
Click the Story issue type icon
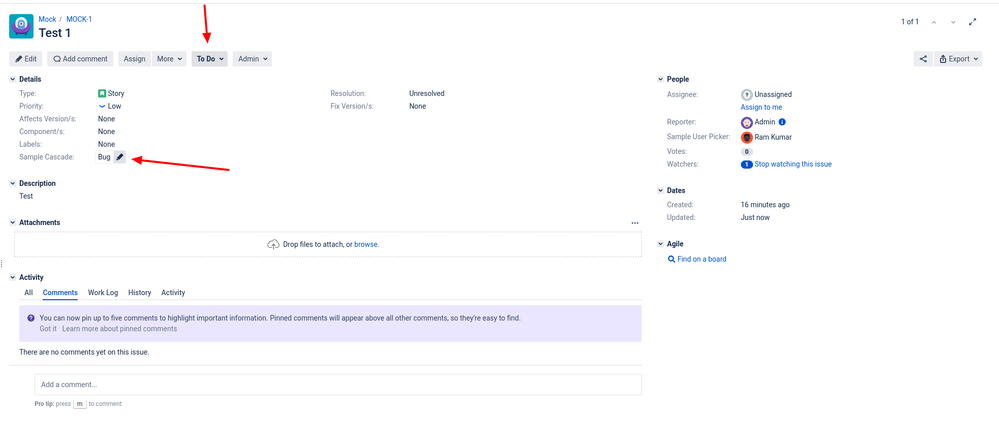pos(102,93)
